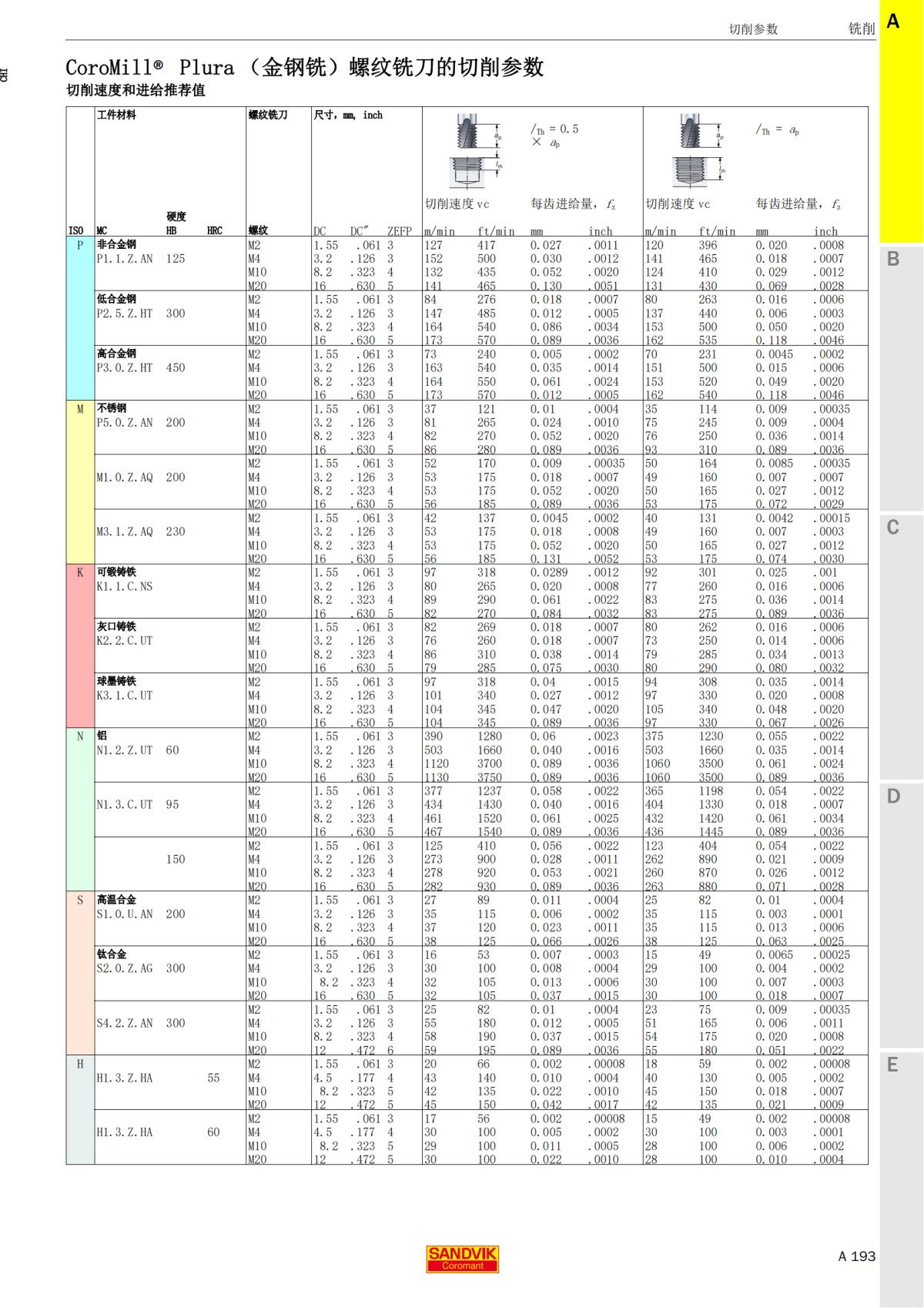Click the material code P1.1.Z.AN
Viewport: 924px width, 1308px height.
click(x=125, y=259)
